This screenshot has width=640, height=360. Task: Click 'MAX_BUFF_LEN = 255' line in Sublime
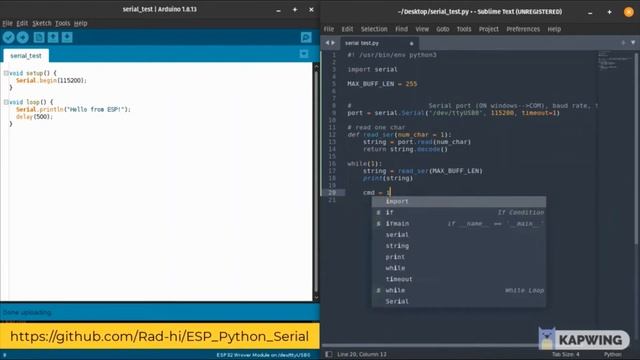pyautogui.click(x=382, y=84)
